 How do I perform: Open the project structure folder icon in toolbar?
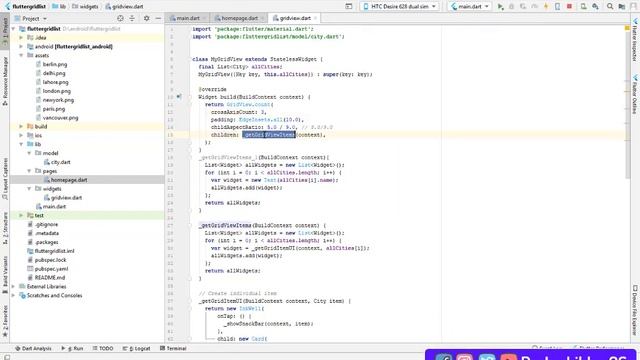622,7
